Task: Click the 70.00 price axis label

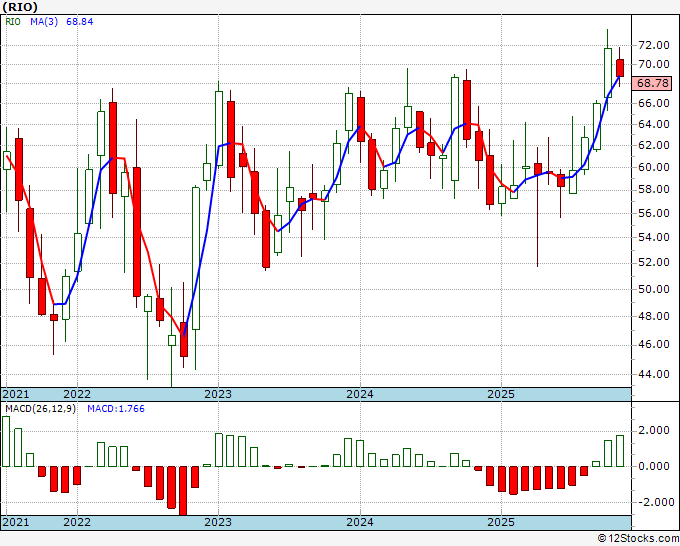Action: coord(654,64)
